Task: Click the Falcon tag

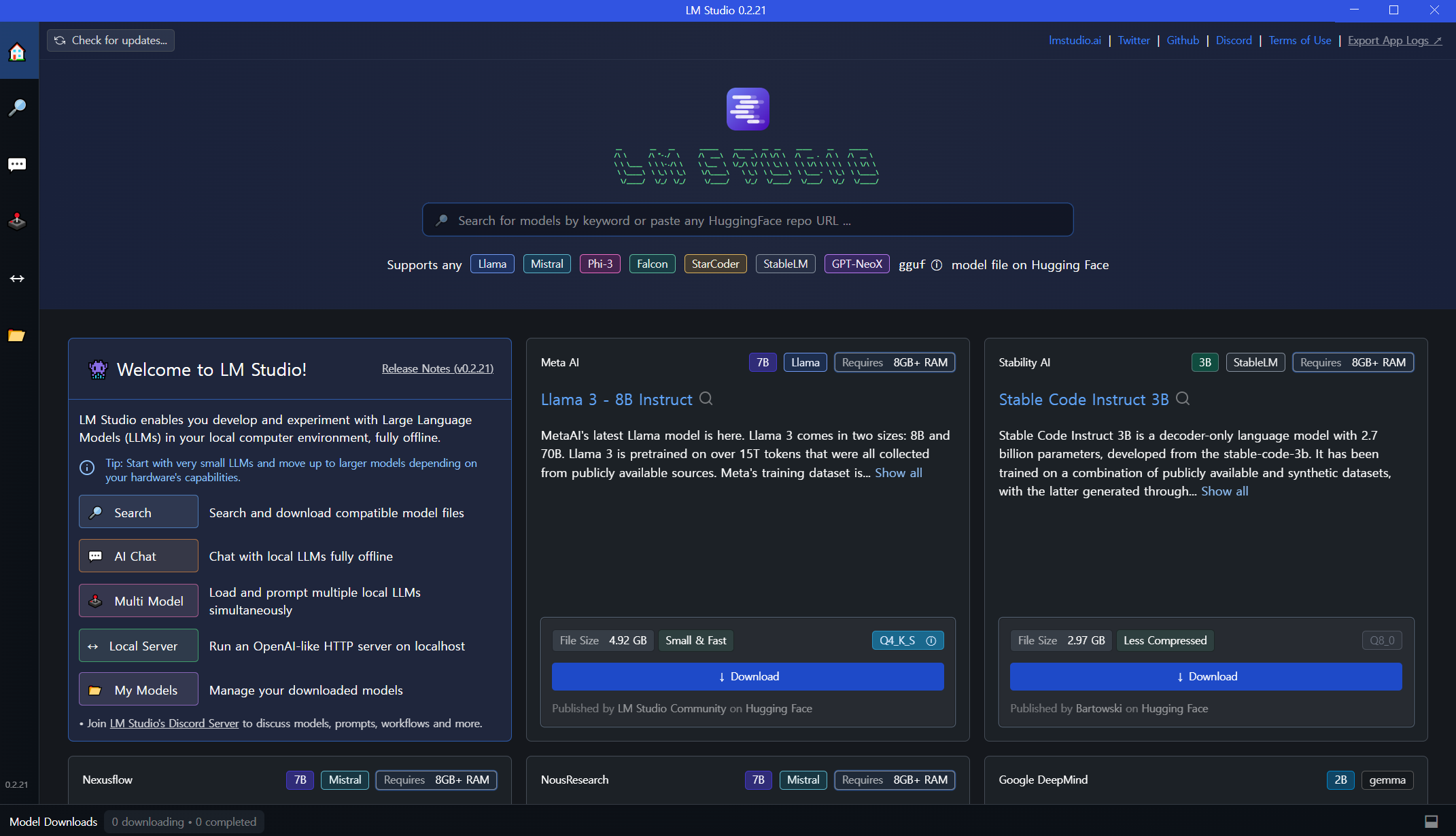Action: click(653, 264)
